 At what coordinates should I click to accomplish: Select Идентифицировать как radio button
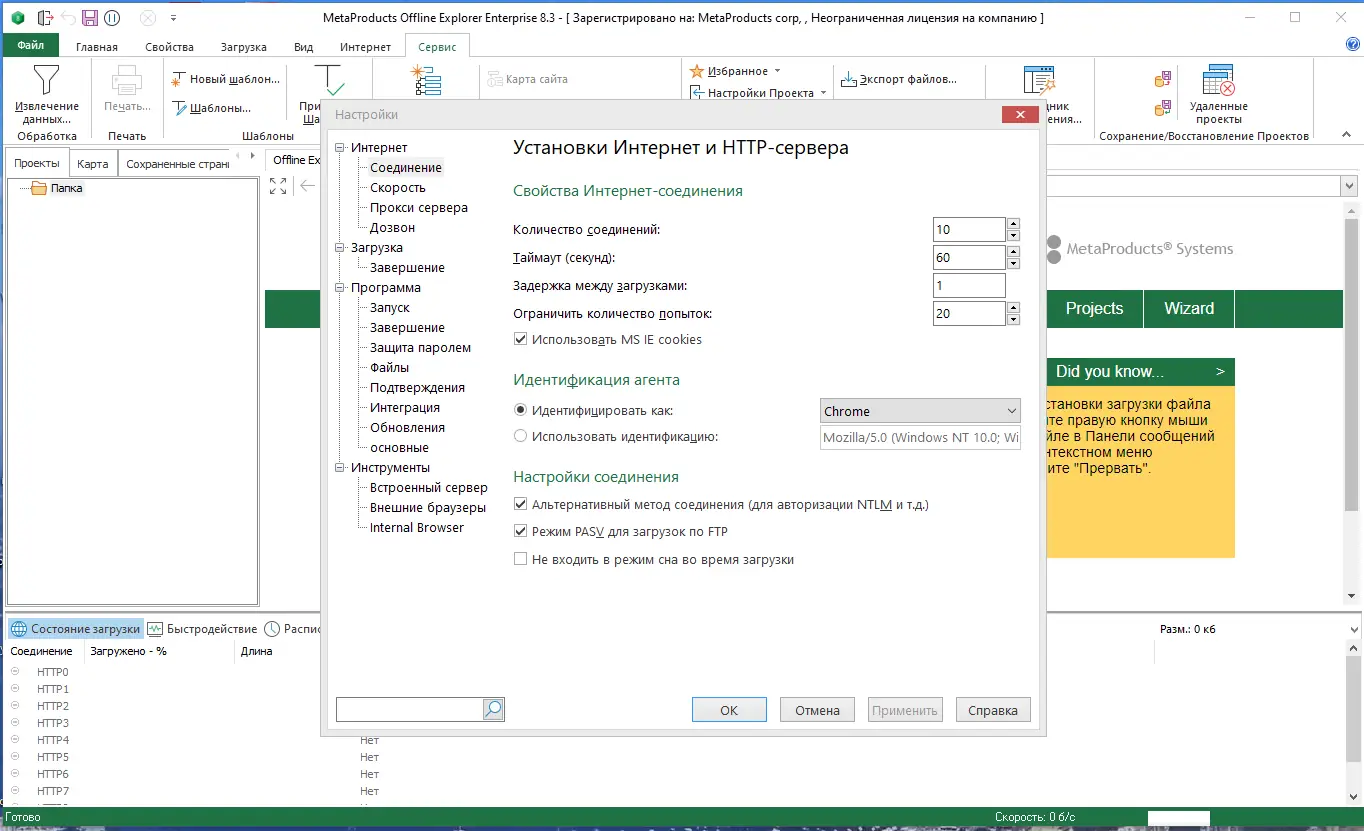[x=520, y=410]
